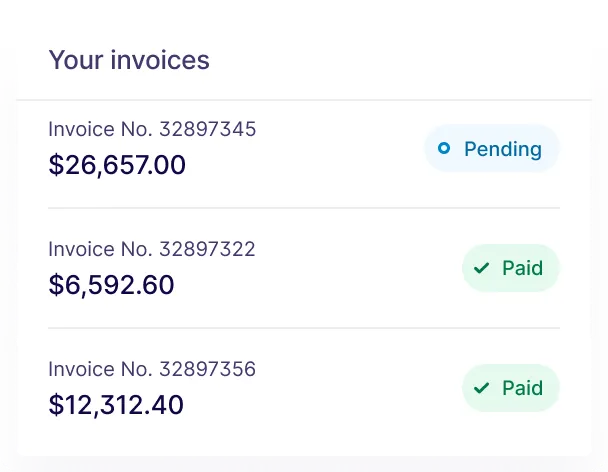Open Invoice No. 32897345 label
The image size is (608, 472).
pyautogui.click(x=152, y=129)
